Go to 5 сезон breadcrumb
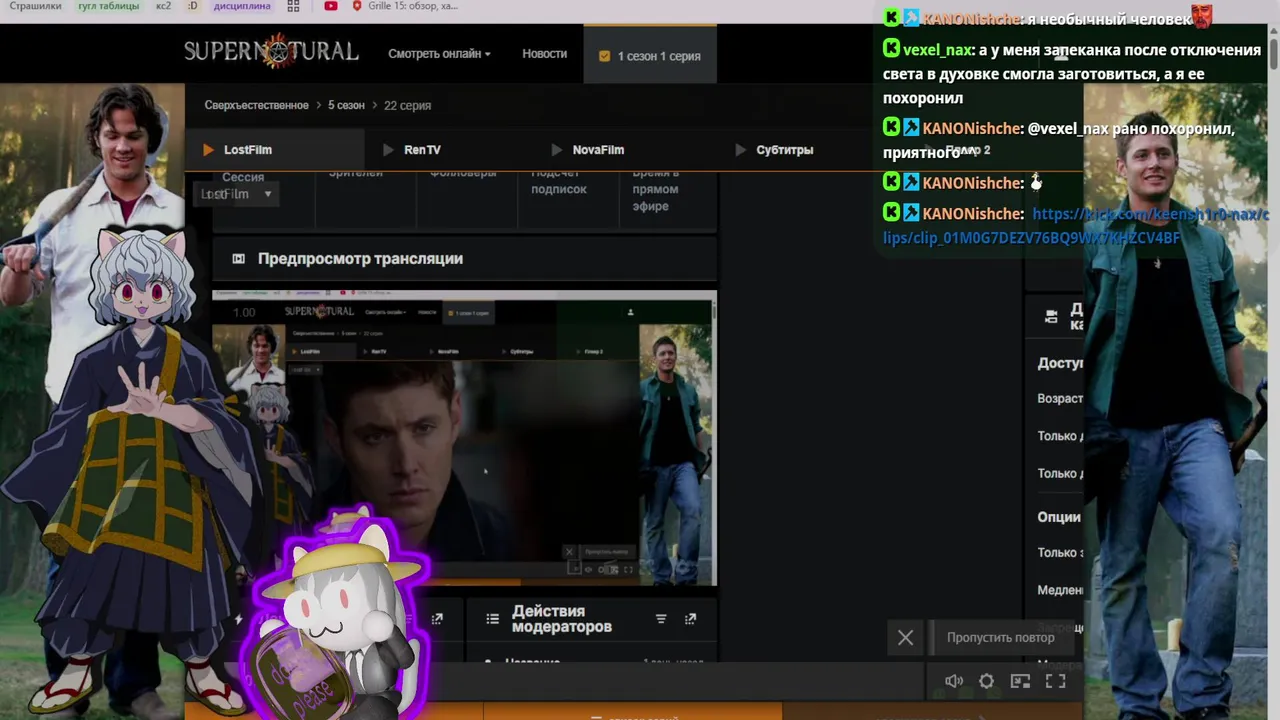This screenshot has height=720, width=1280. pos(346,105)
